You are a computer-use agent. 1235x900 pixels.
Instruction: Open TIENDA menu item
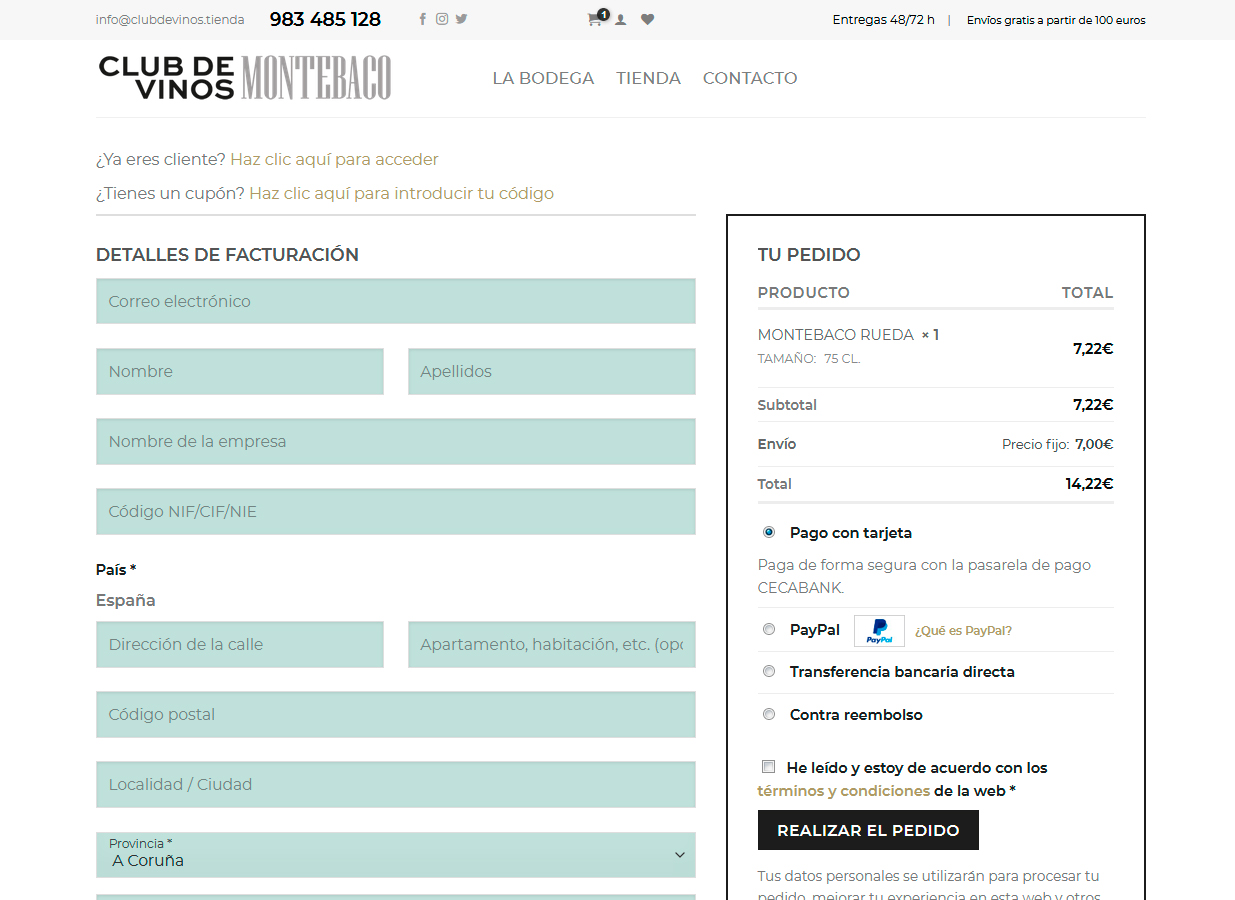click(x=648, y=78)
